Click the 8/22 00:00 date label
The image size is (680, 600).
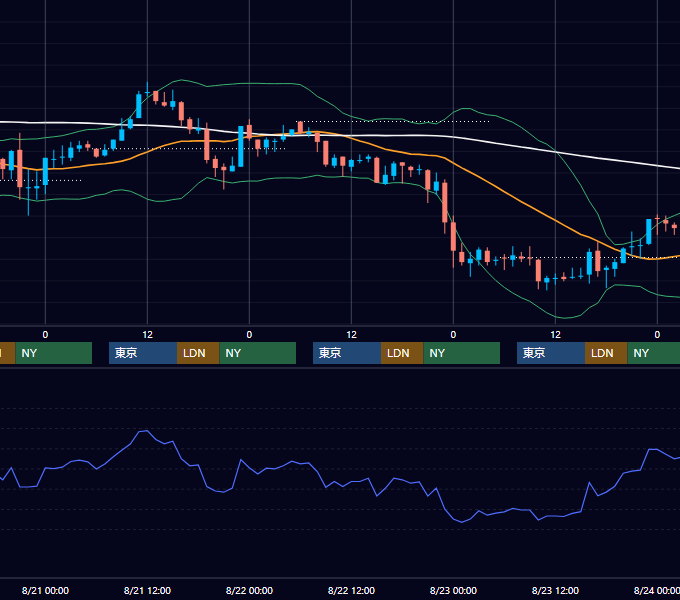249,590
